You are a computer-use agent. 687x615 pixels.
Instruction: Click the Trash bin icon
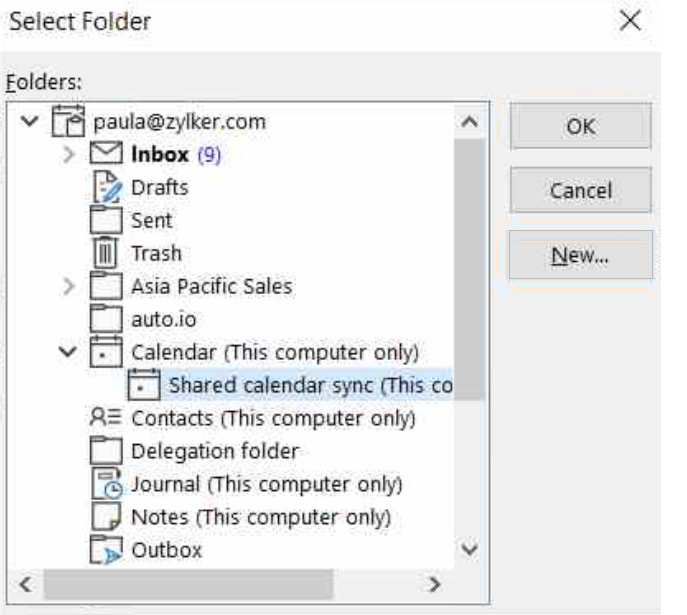click(x=107, y=253)
